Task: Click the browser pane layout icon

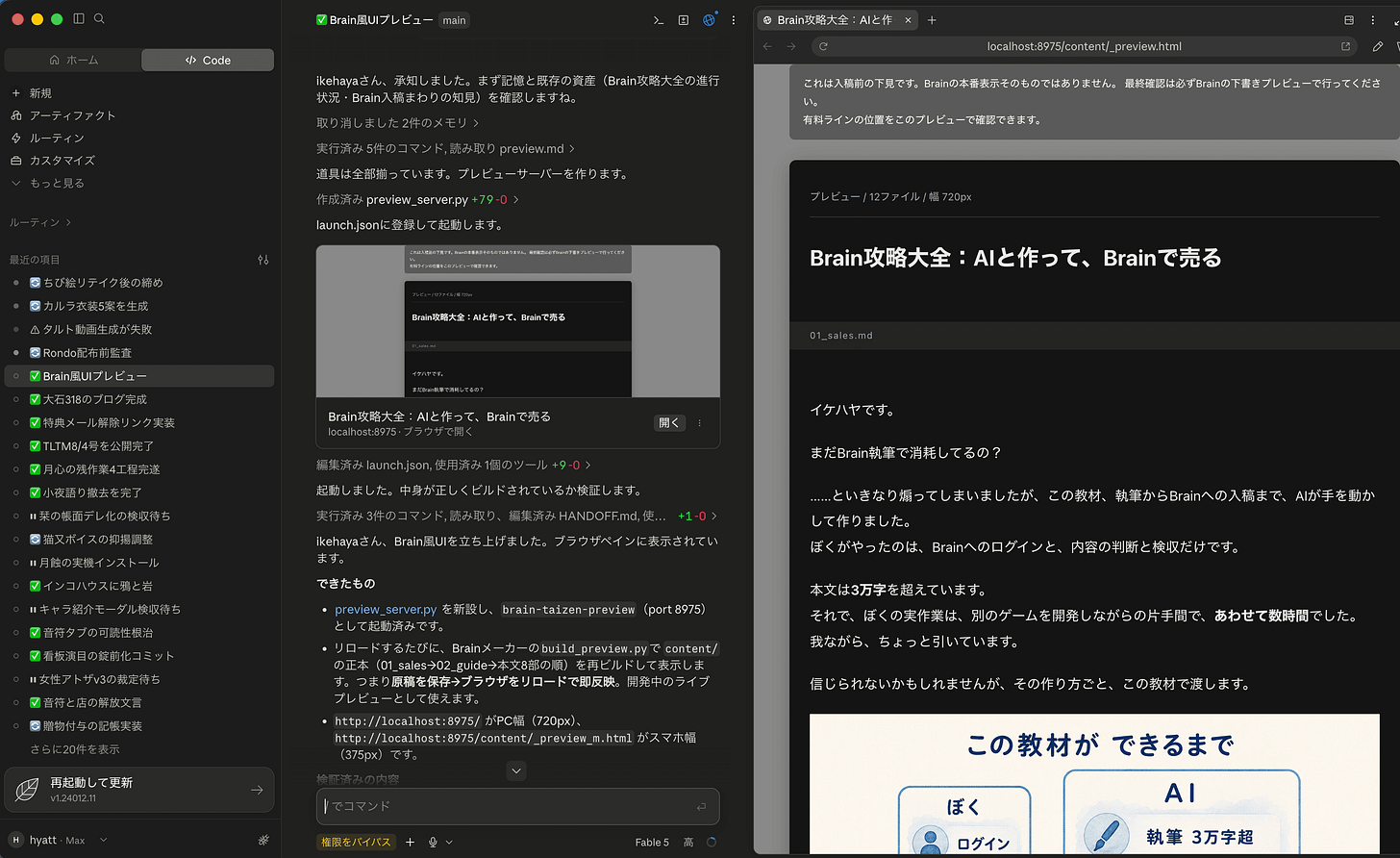Action: pos(1349,19)
